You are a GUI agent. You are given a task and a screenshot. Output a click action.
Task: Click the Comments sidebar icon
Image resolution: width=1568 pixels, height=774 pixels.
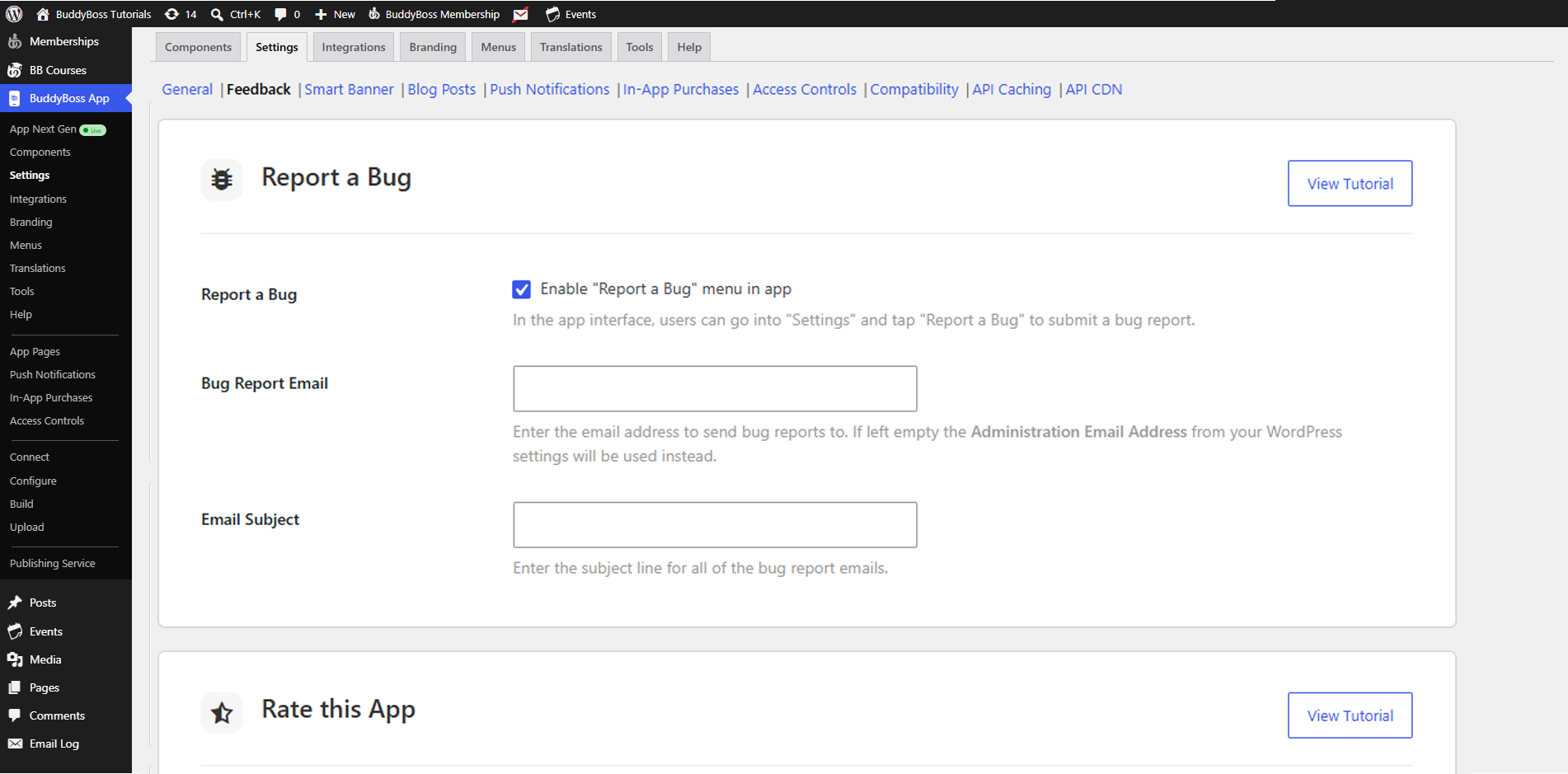click(x=15, y=715)
